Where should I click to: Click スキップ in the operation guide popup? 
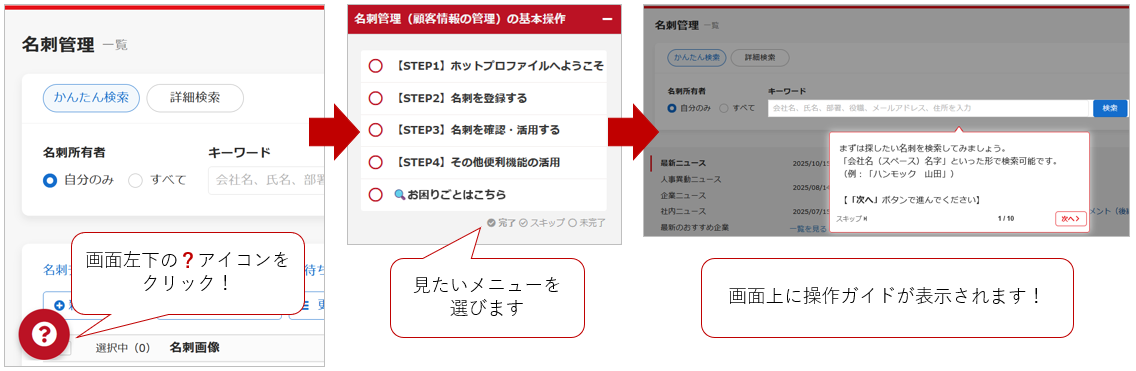(851, 218)
